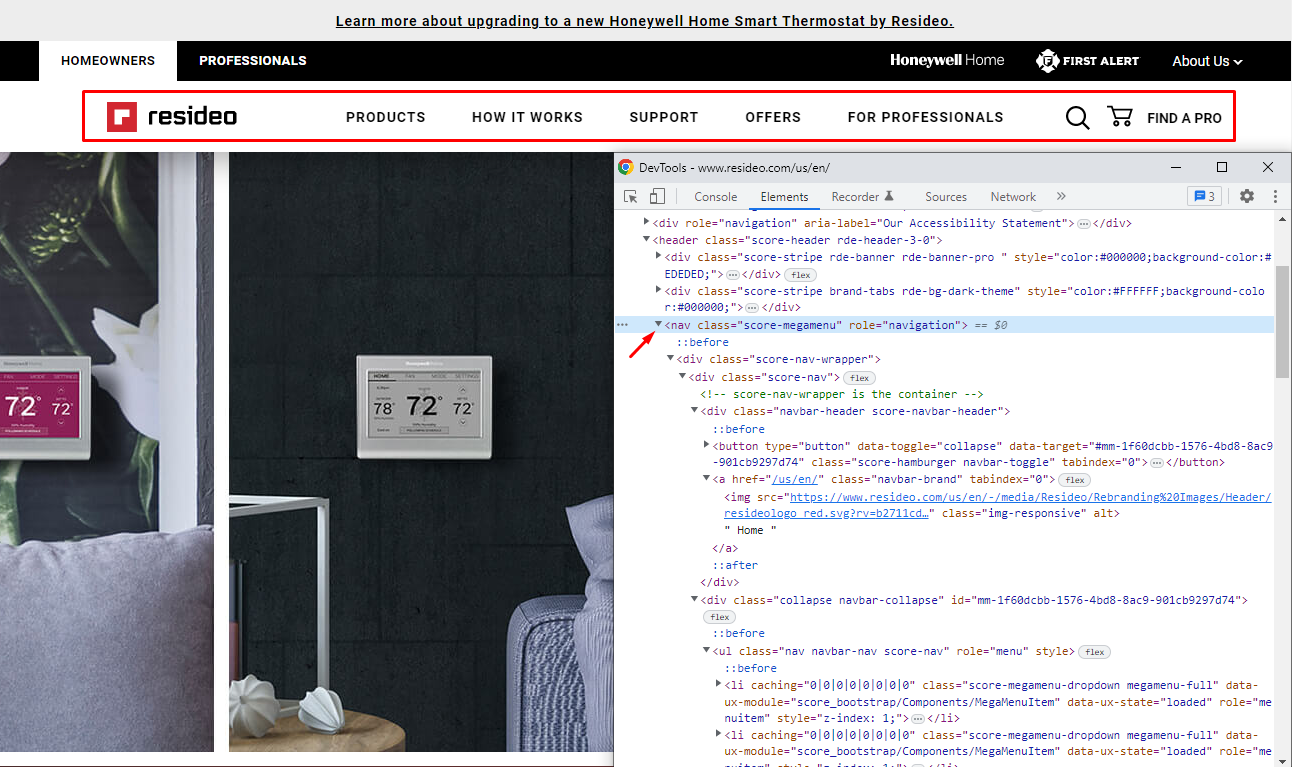Switch to the Sources tab
1292x767 pixels.
point(946,197)
